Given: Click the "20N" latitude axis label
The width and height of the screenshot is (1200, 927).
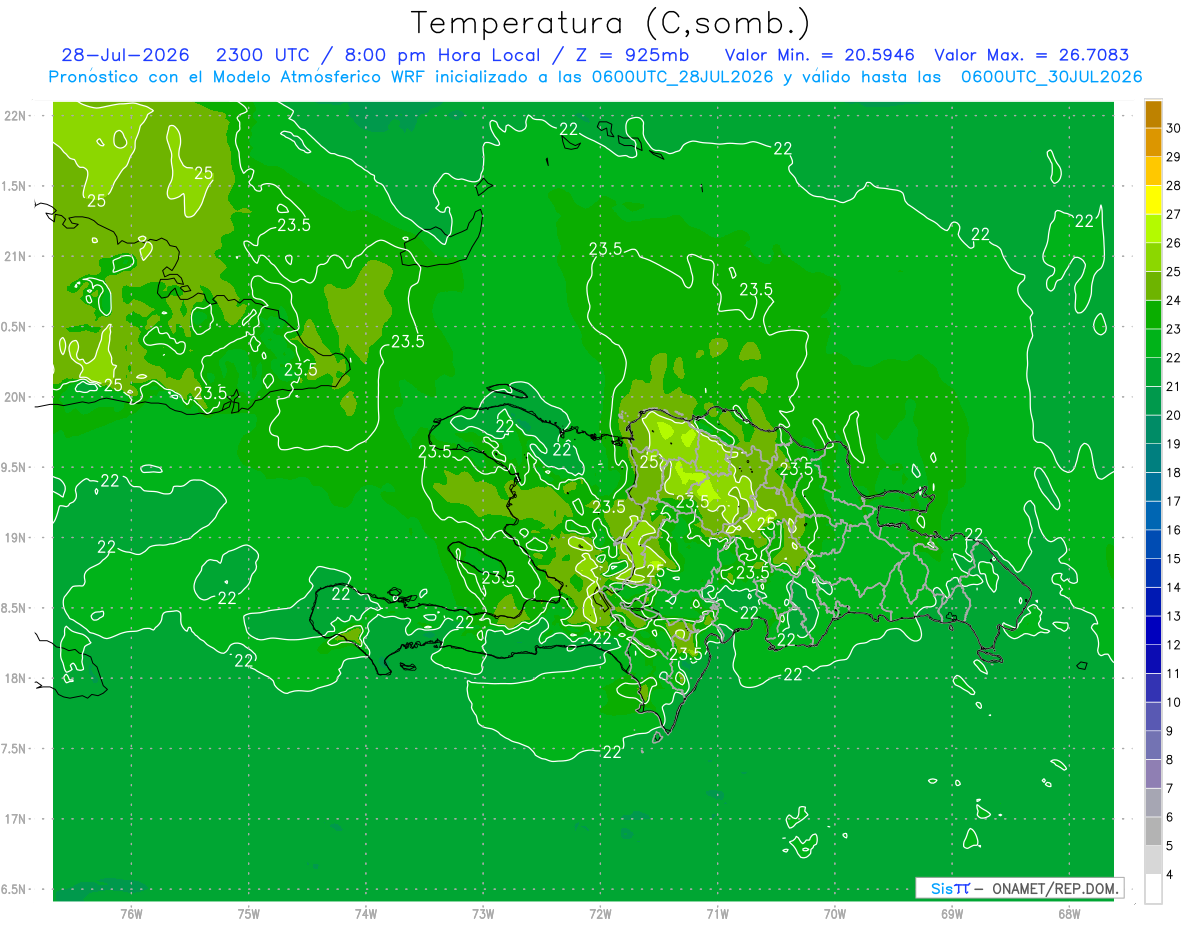Looking at the screenshot, I should click(16, 397).
